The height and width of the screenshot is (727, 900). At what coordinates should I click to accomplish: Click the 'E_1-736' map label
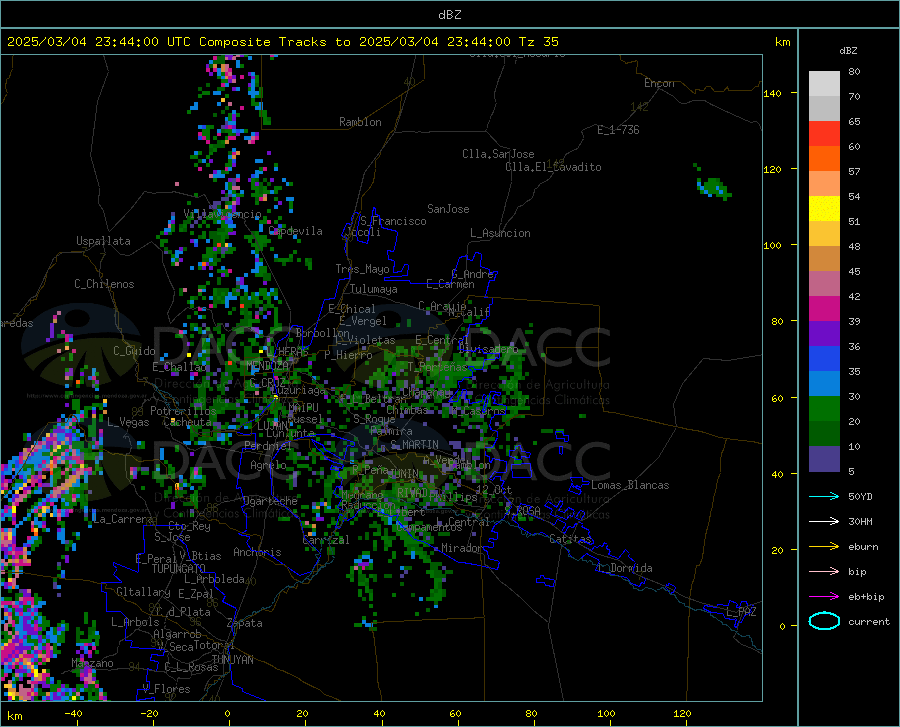[x=618, y=130]
